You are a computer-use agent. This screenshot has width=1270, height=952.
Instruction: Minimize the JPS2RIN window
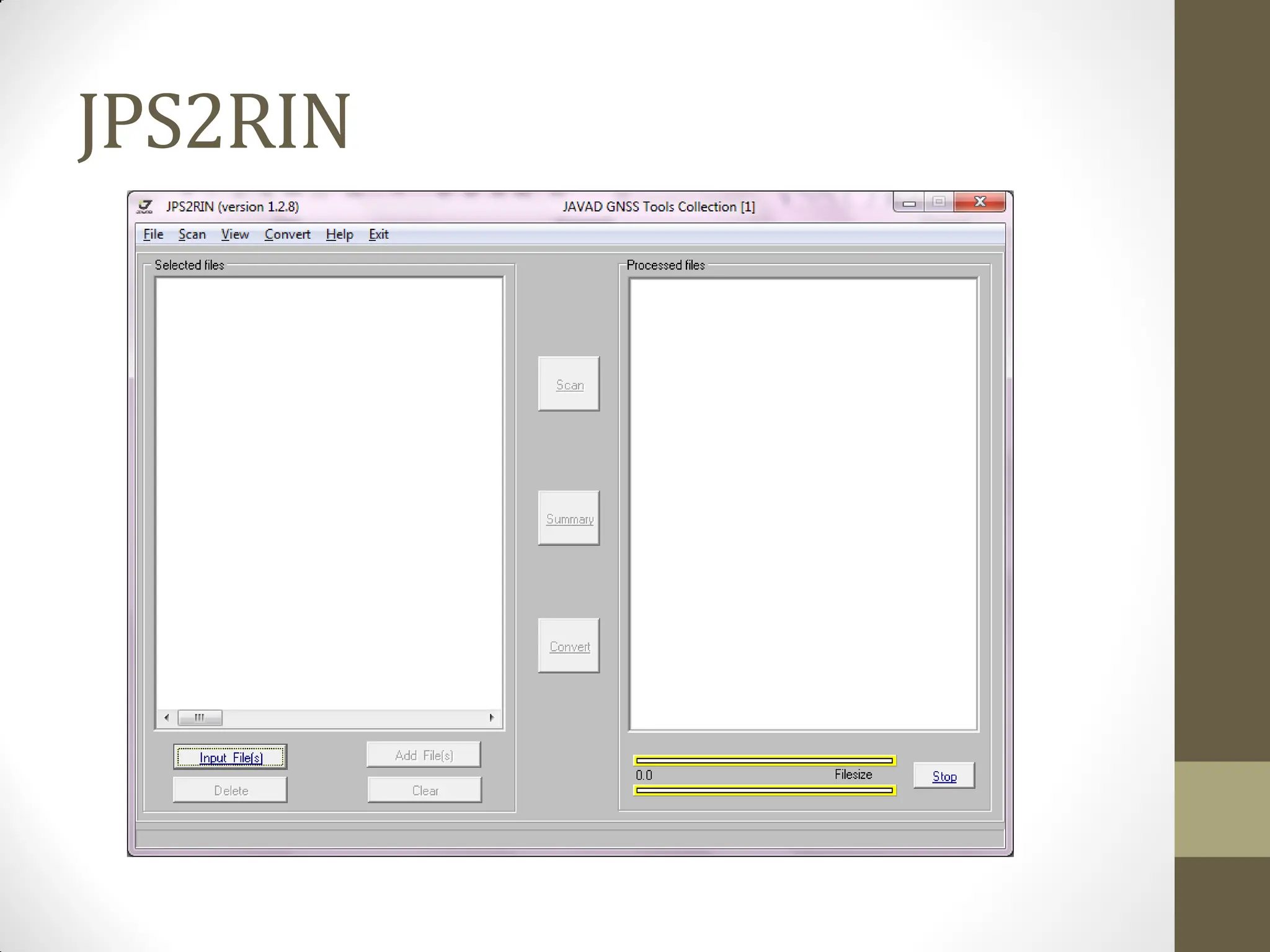(x=908, y=203)
